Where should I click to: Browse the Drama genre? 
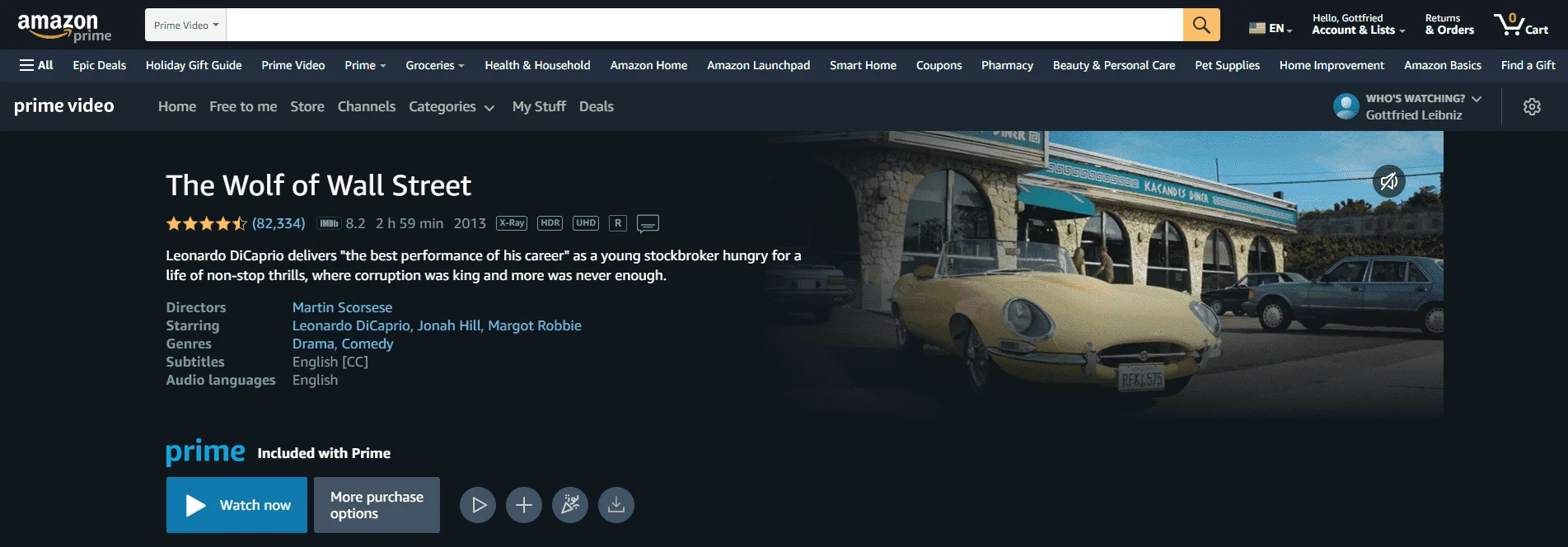313,344
